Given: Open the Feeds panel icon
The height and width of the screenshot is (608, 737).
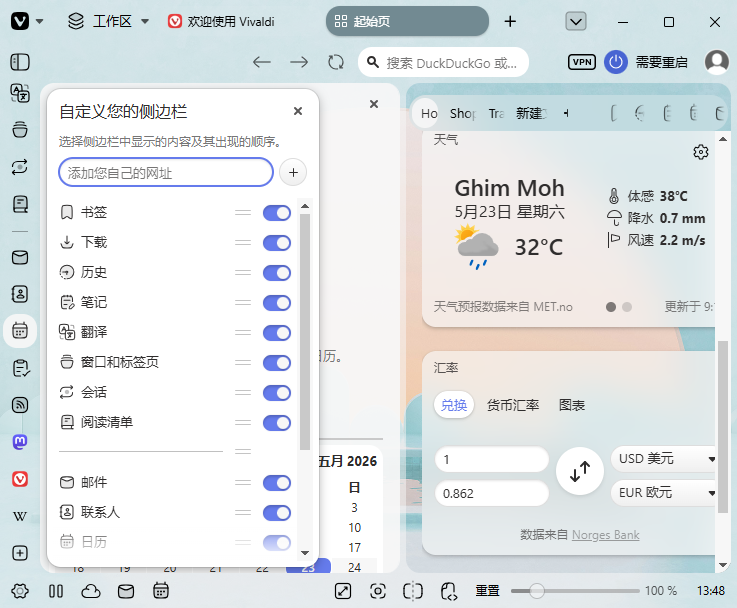Looking at the screenshot, I should [x=20, y=405].
